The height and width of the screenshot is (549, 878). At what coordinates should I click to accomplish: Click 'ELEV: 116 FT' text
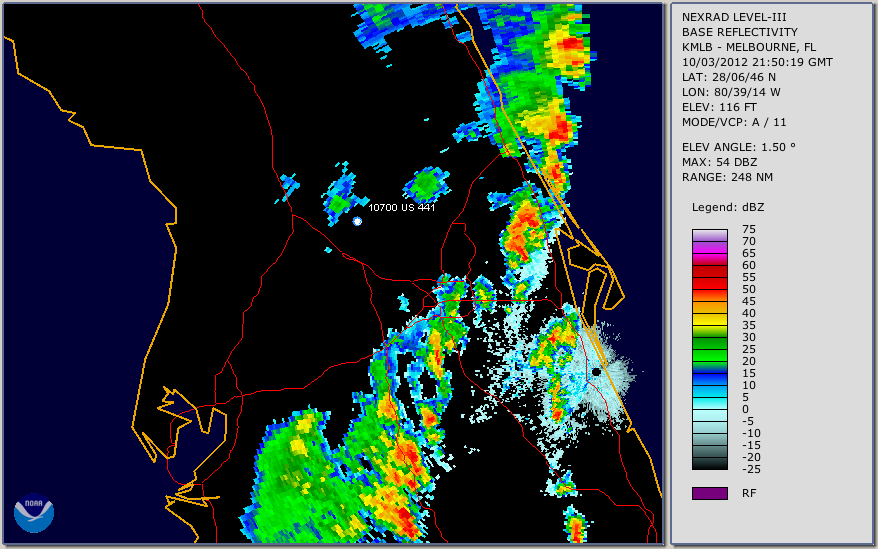[719, 107]
